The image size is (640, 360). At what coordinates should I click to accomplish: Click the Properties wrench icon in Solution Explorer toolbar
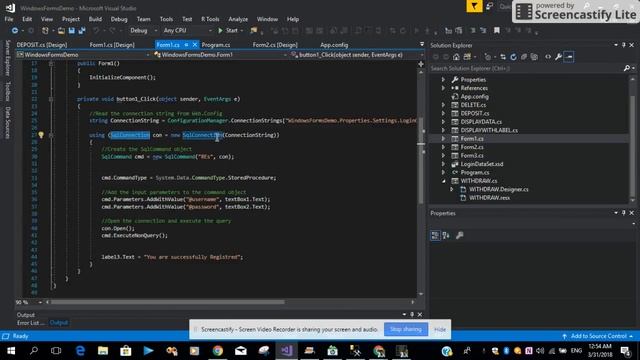point(558,57)
